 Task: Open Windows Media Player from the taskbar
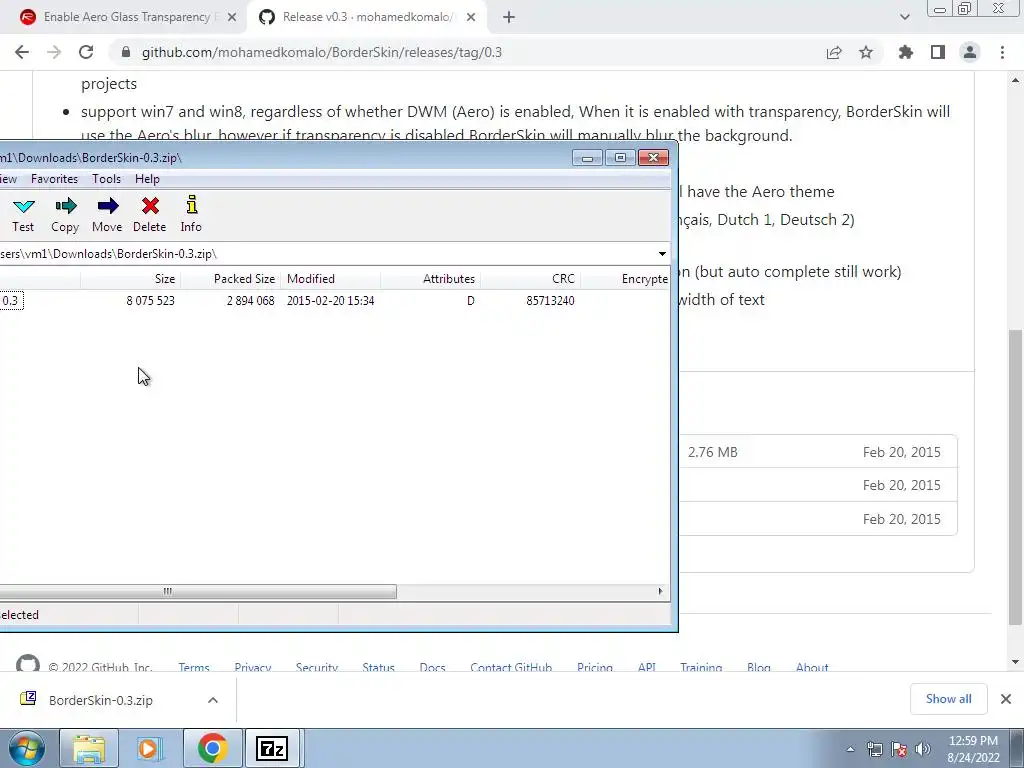tap(150, 748)
